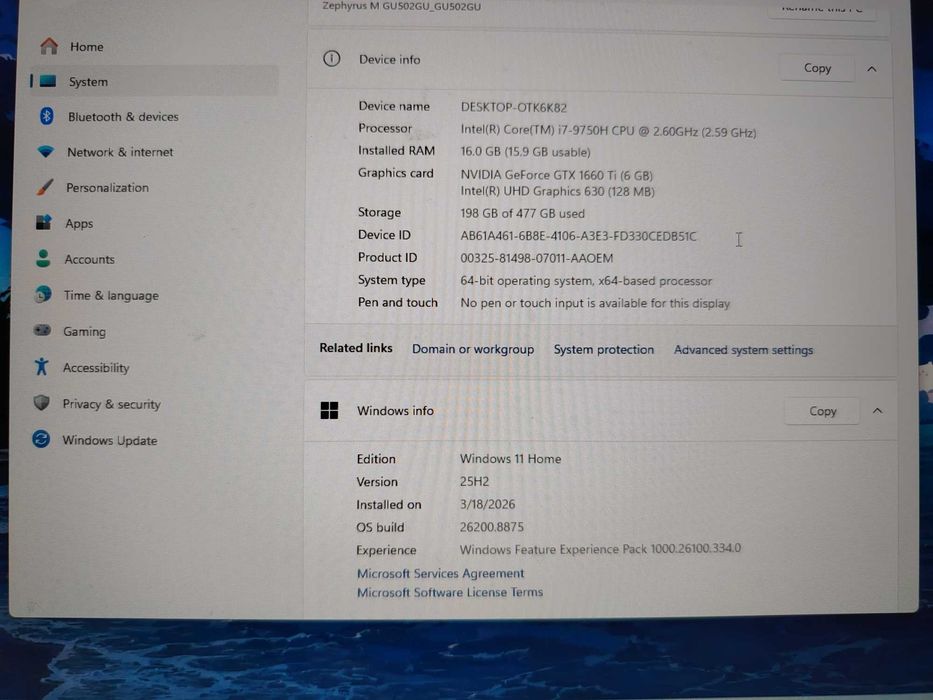Open the Accounts person icon
Viewport: 933px width, 700px height.
(43, 258)
